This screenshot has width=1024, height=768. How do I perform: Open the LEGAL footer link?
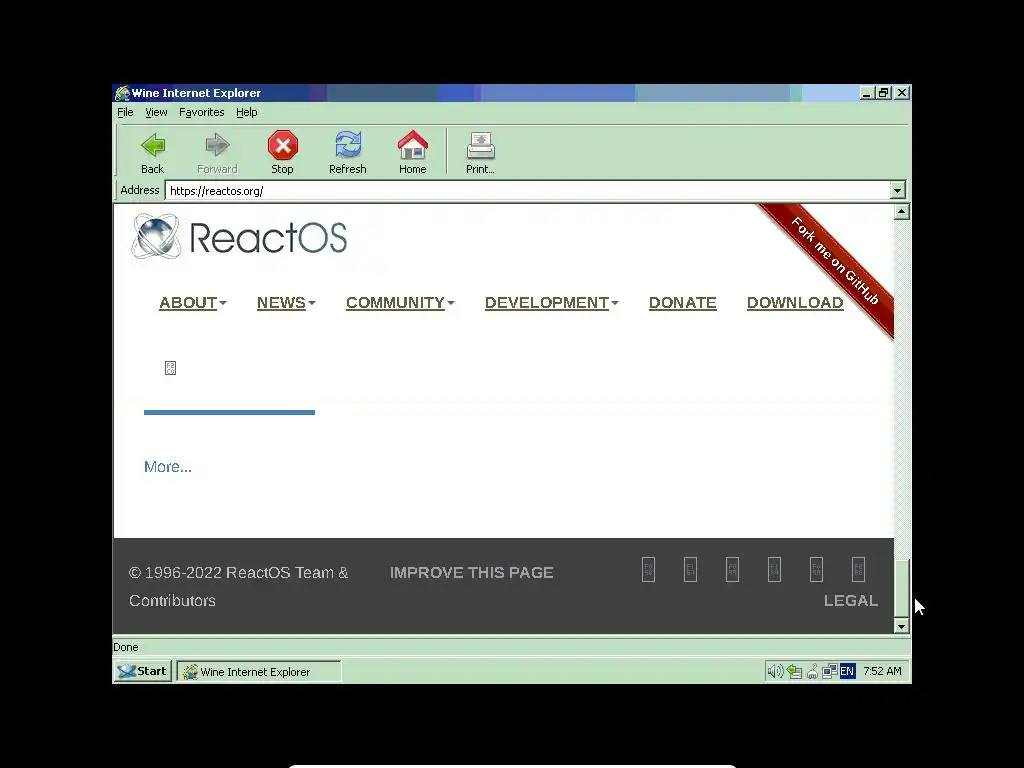click(850, 601)
